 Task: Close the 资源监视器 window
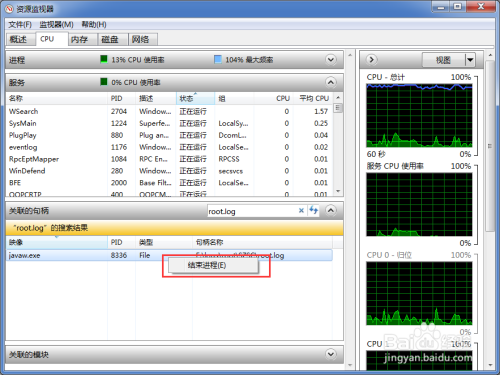[x=481, y=7]
